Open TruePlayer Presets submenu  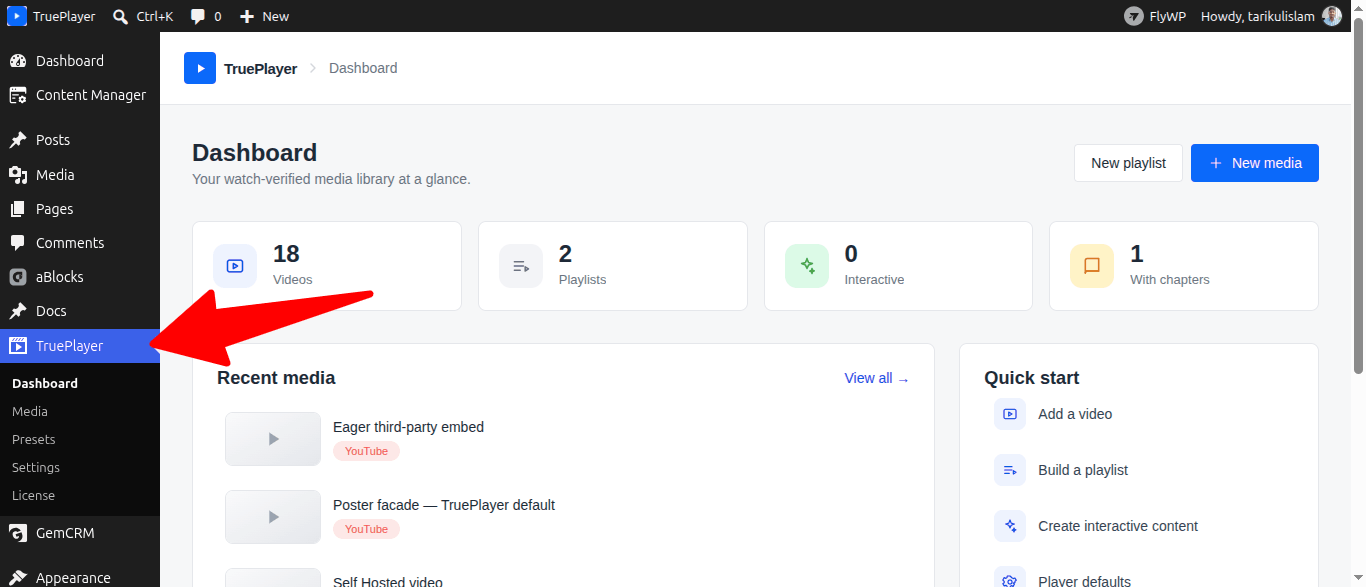pyautogui.click(x=34, y=439)
